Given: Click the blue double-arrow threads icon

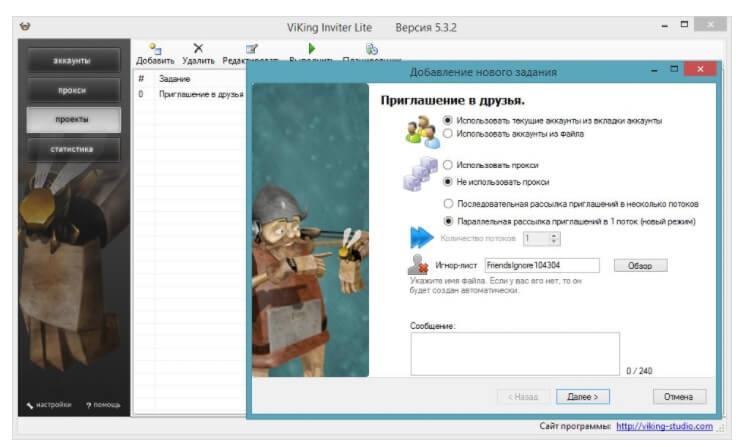Looking at the screenshot, I should (x=422, y=237).
